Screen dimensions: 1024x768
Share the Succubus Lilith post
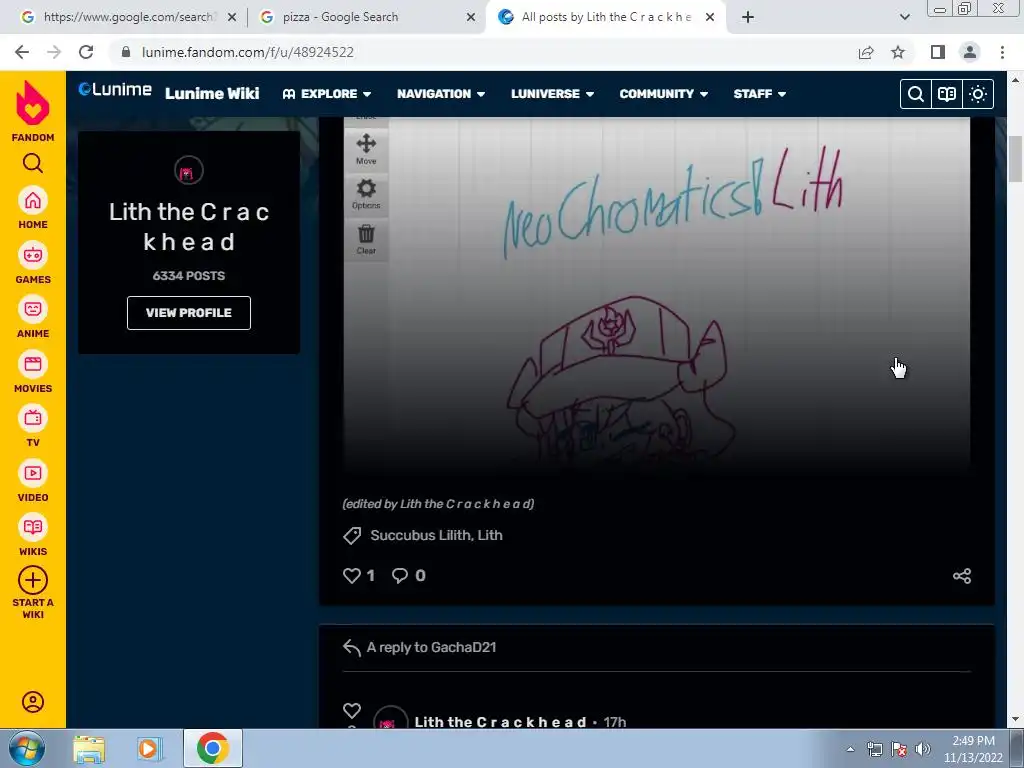pos(961,575)
